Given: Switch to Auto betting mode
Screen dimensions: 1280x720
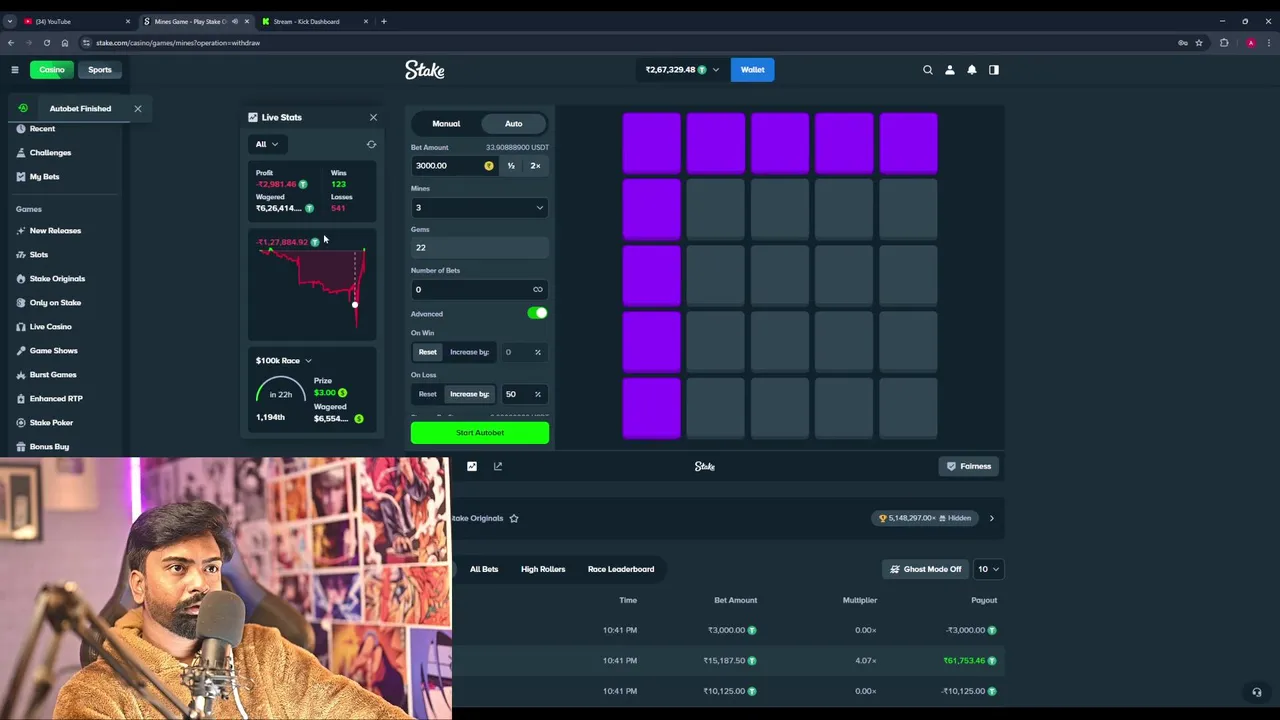Looking at the screenshot, I should 513,124.
